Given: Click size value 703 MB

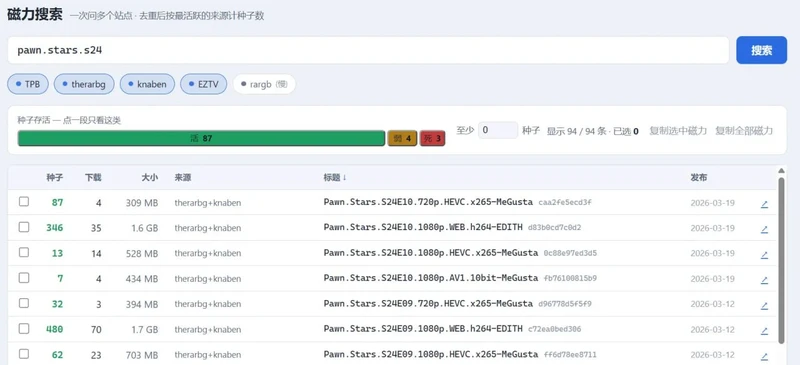Looking at the screenshot, I should click(x=142, y=355).
